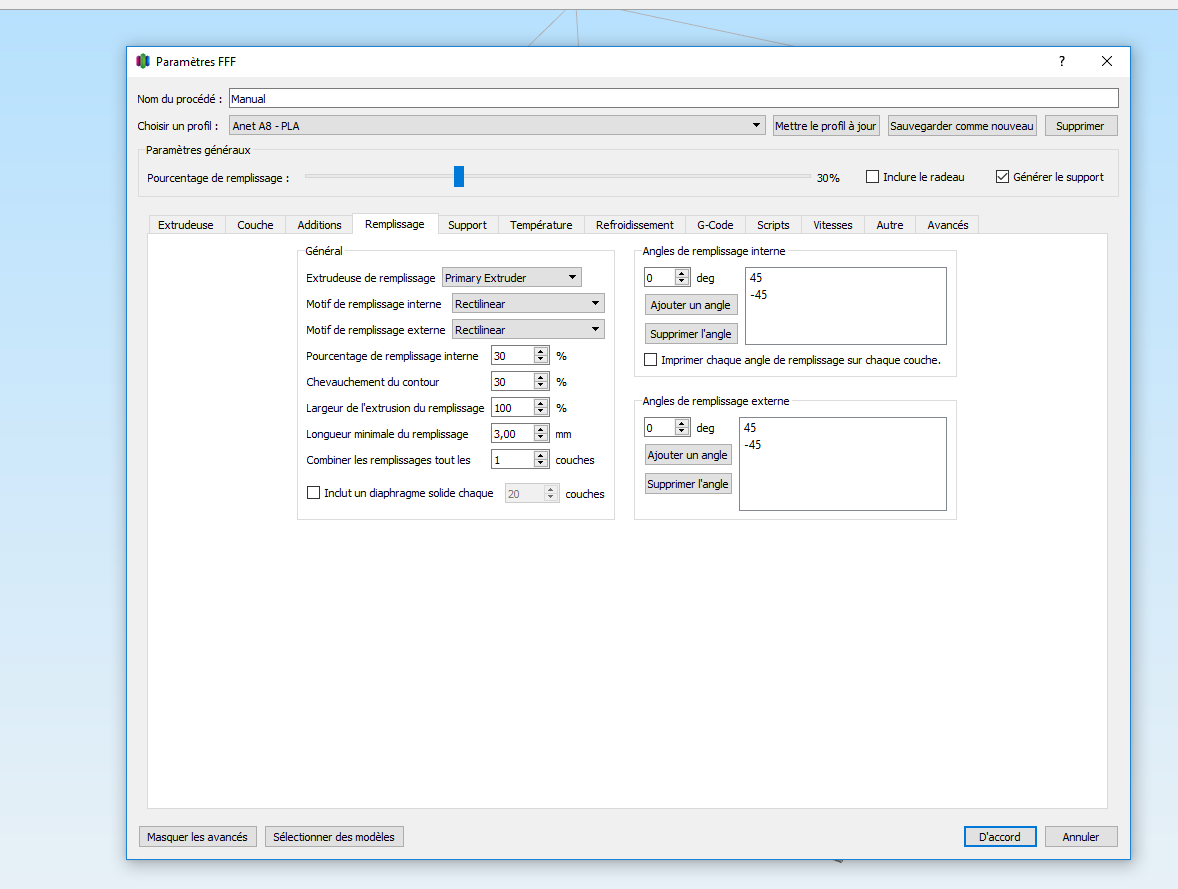Screen dimensions: 1178x889
Task: Toggle Inclut un diaphragme solide chaque checkbox
Action: click(313, 493)
